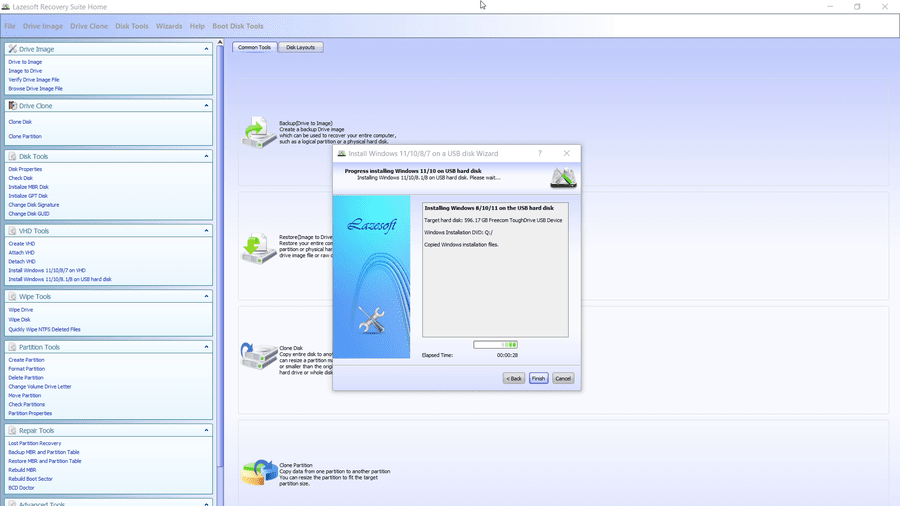900x506 pixels.
Task: Click the wizard help question mark
Action: pyautogui.click(x=540, y=153)
